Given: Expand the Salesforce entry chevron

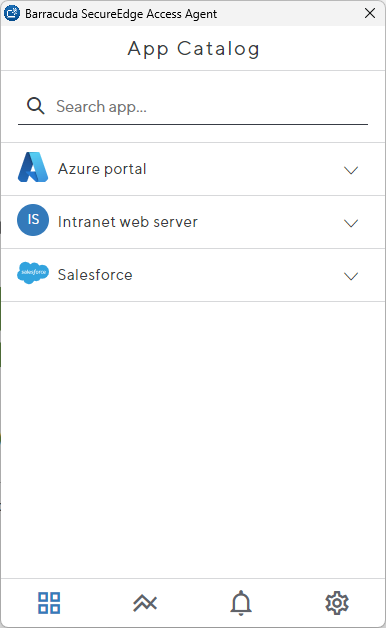Looking at the screenshot, I should click(351, 276).
